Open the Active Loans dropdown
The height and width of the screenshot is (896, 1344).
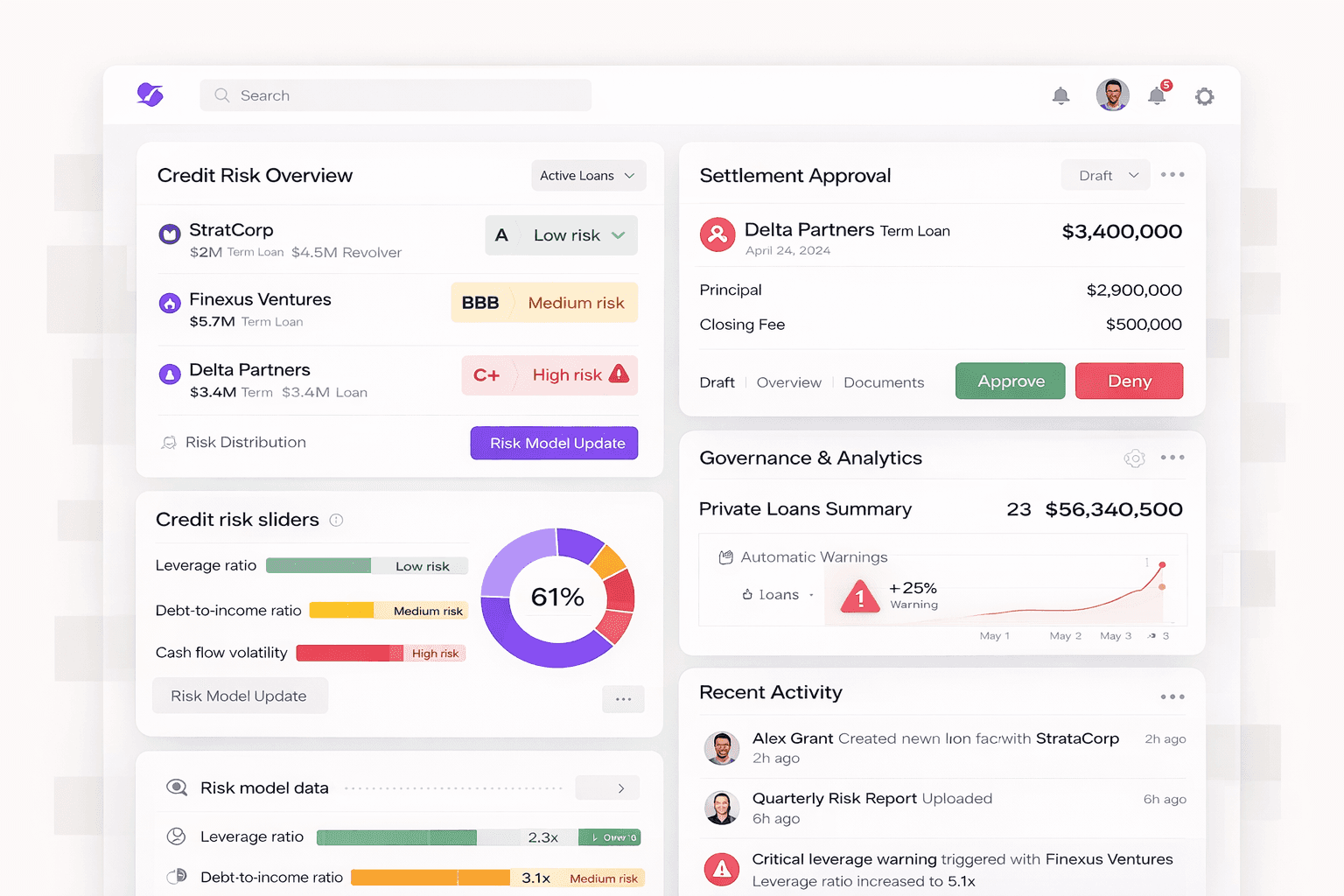pos(588,175)
